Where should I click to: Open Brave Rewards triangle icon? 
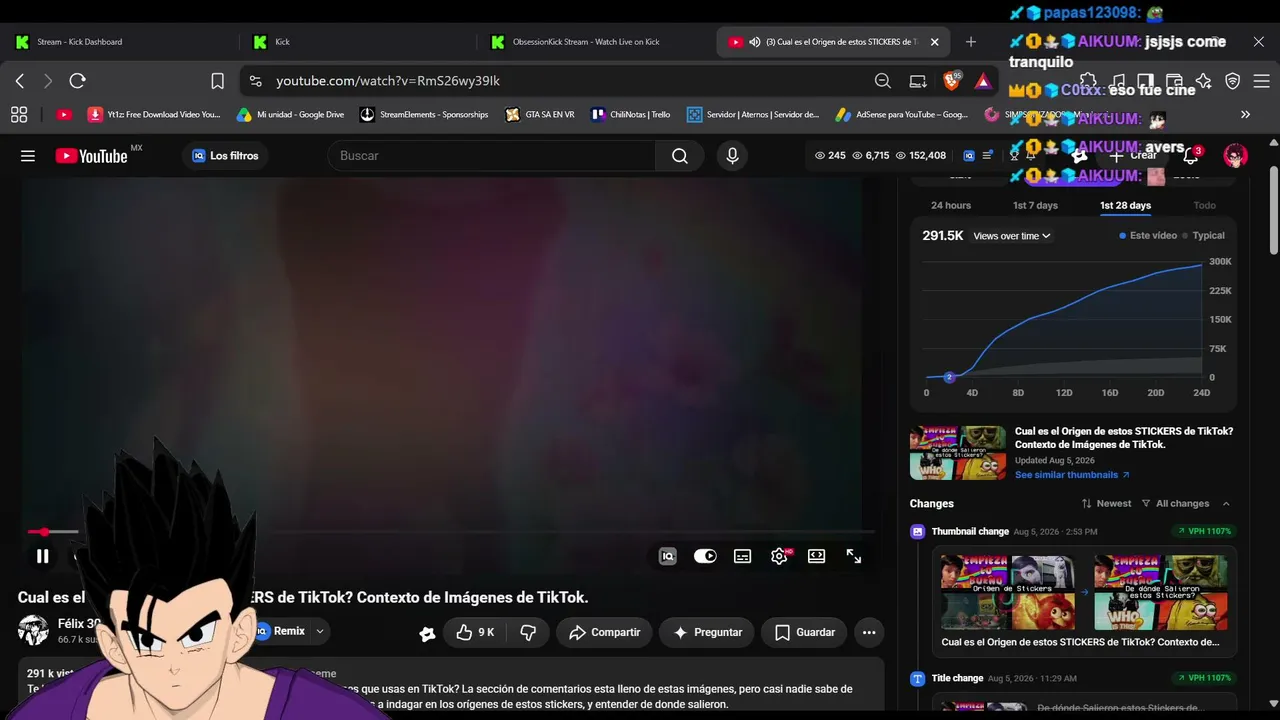coord(984,81)
